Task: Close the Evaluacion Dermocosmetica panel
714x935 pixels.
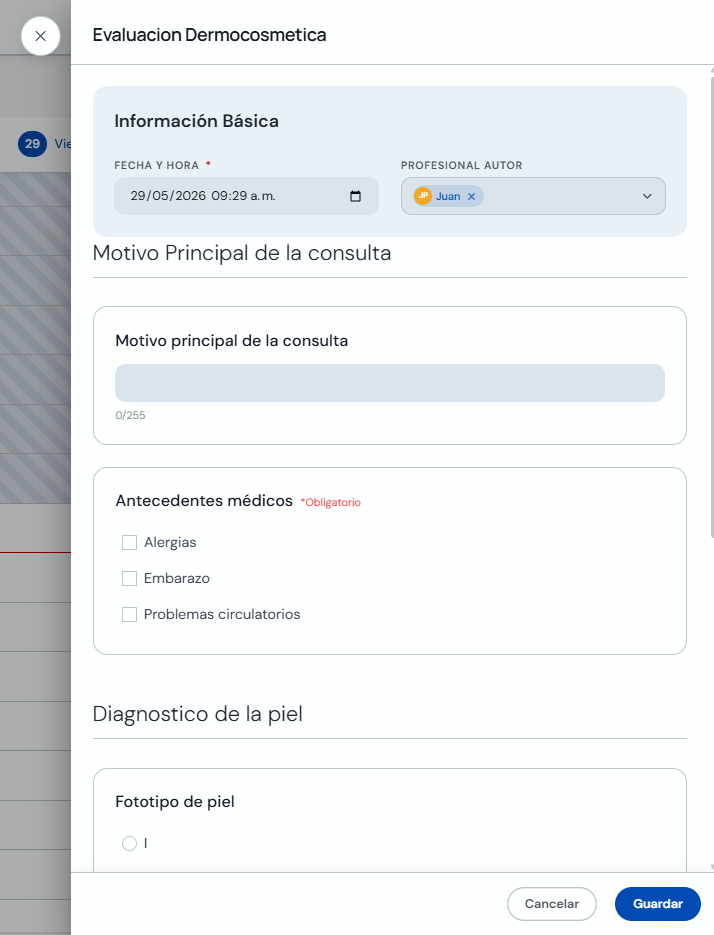Action: tap(41, 36)
